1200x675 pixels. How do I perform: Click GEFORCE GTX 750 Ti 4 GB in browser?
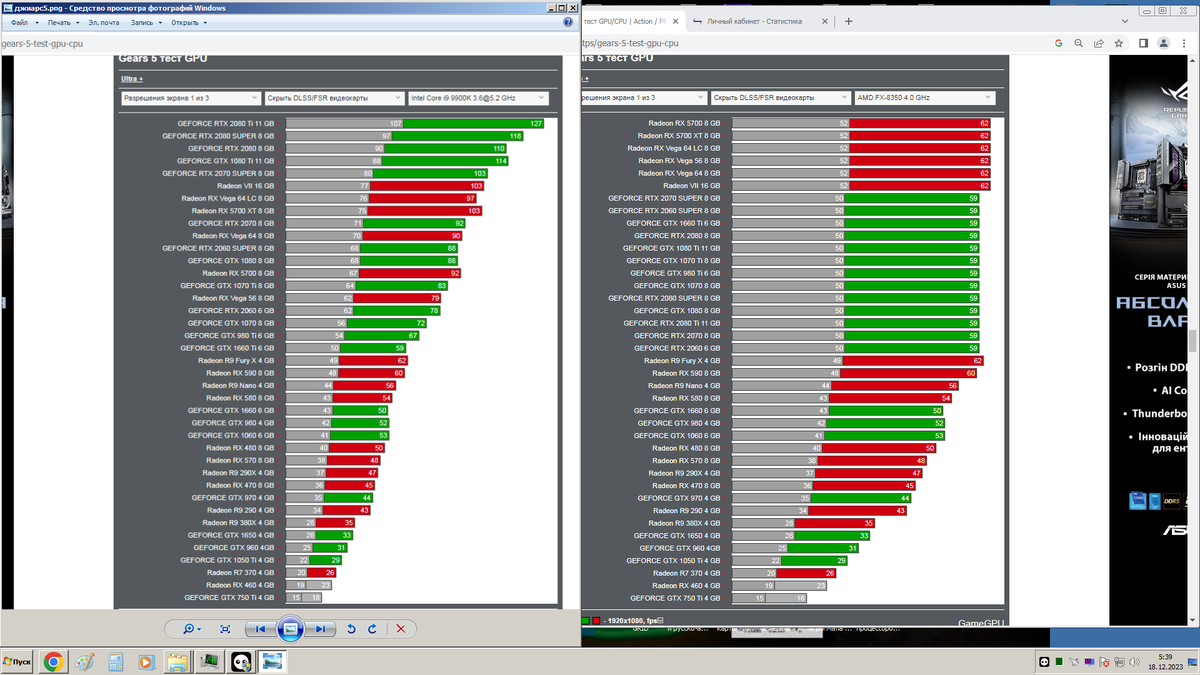click(x=675, y=598)
